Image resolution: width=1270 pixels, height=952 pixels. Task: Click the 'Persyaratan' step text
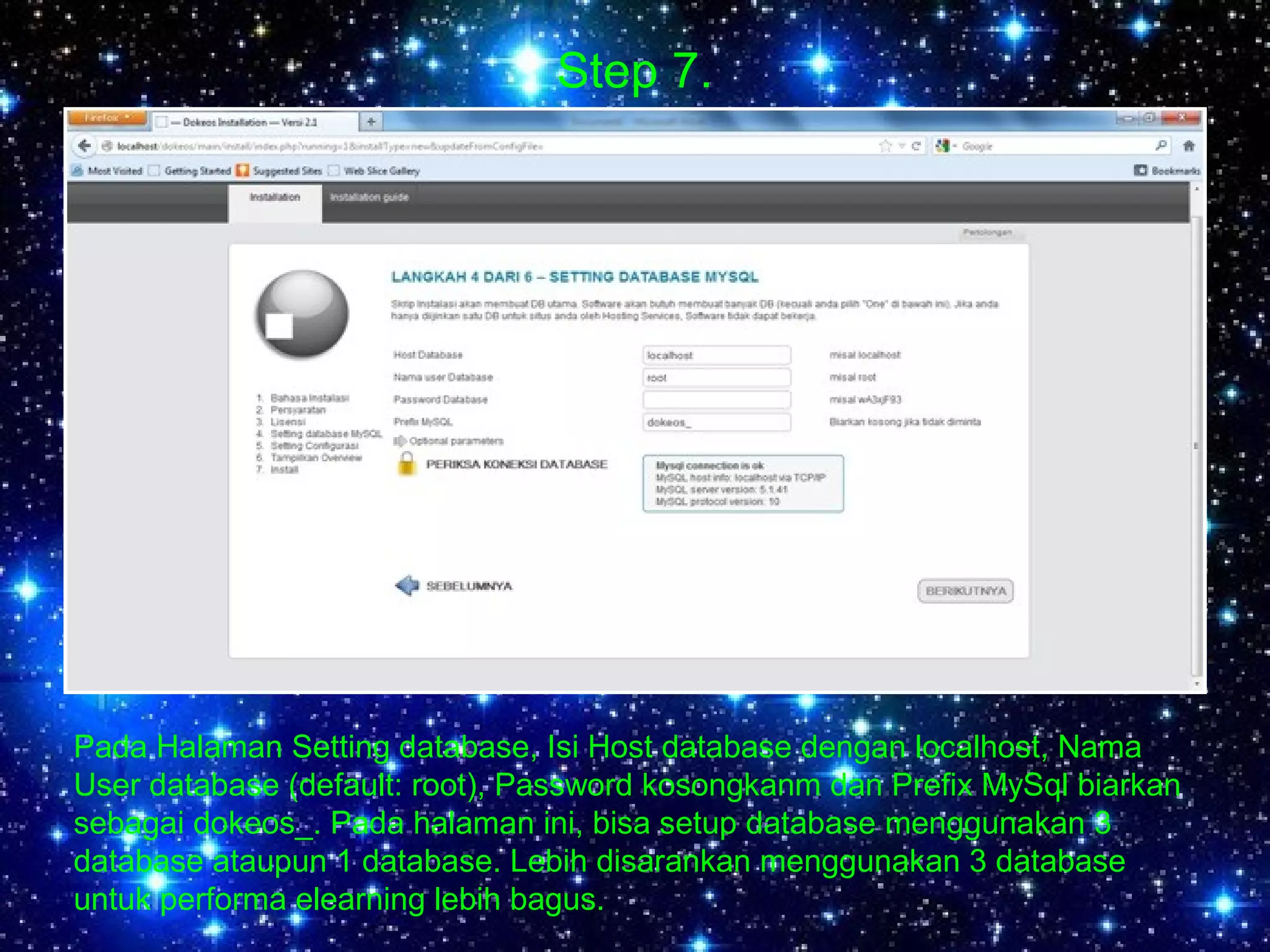coord(298,410)
